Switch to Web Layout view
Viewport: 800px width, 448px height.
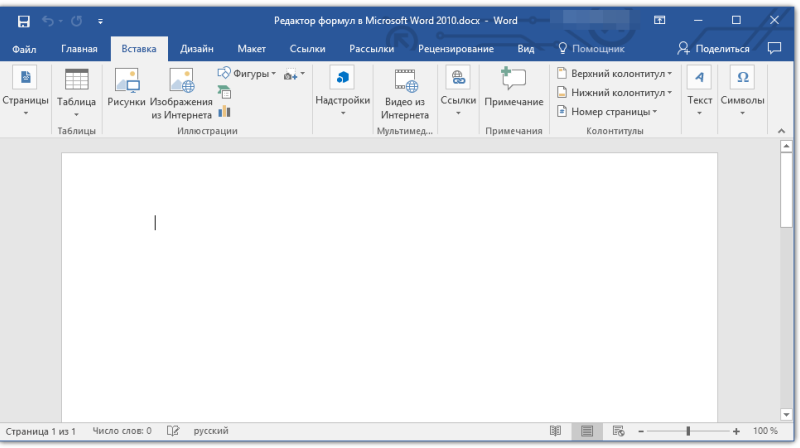click(x=618, y=431)
